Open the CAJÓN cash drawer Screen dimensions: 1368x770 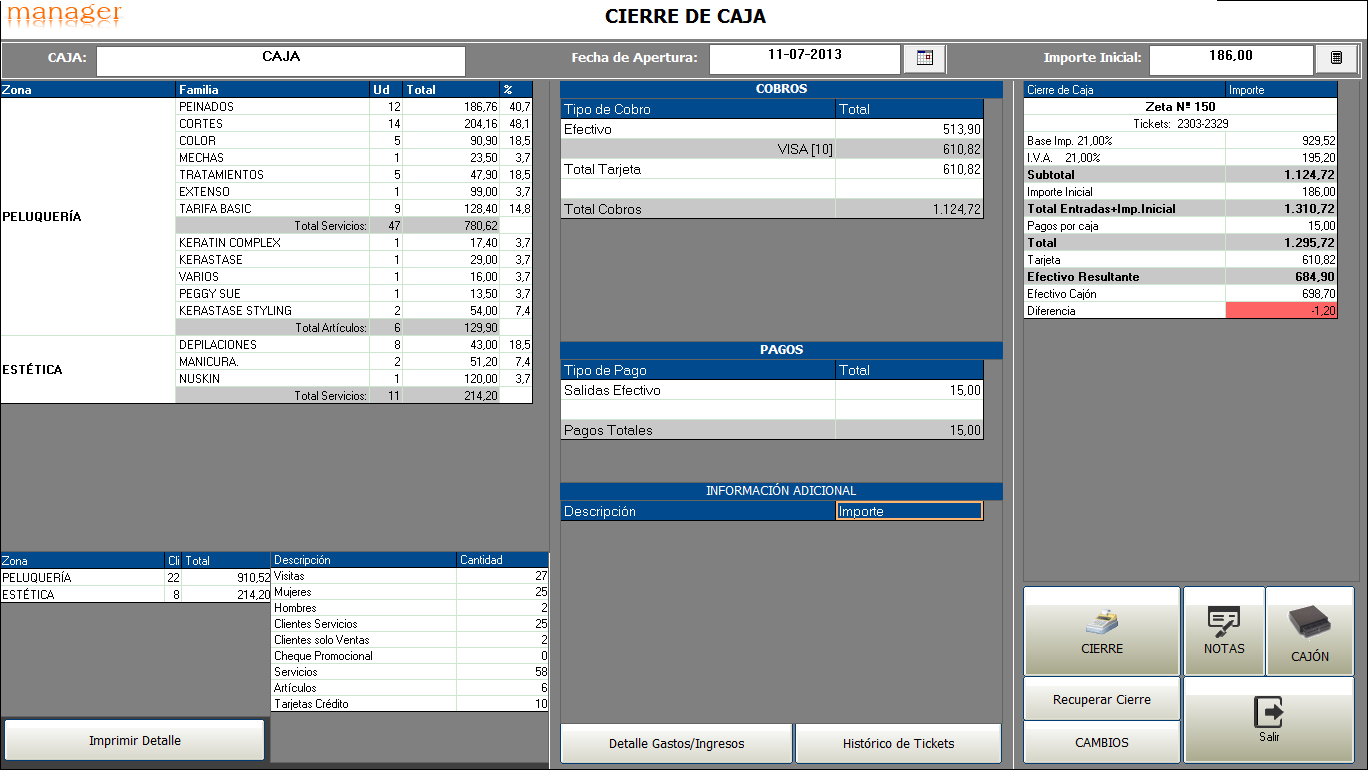[x=1310, y=631]
